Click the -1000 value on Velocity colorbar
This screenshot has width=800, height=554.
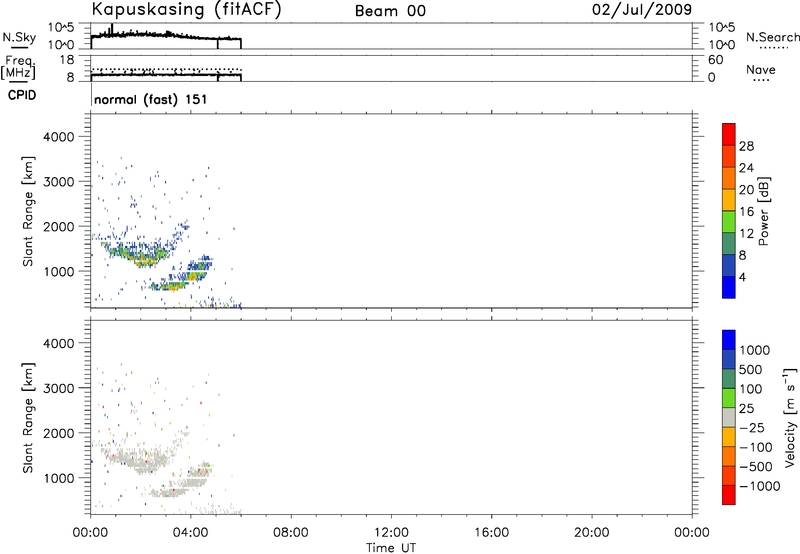click(760, 486)
